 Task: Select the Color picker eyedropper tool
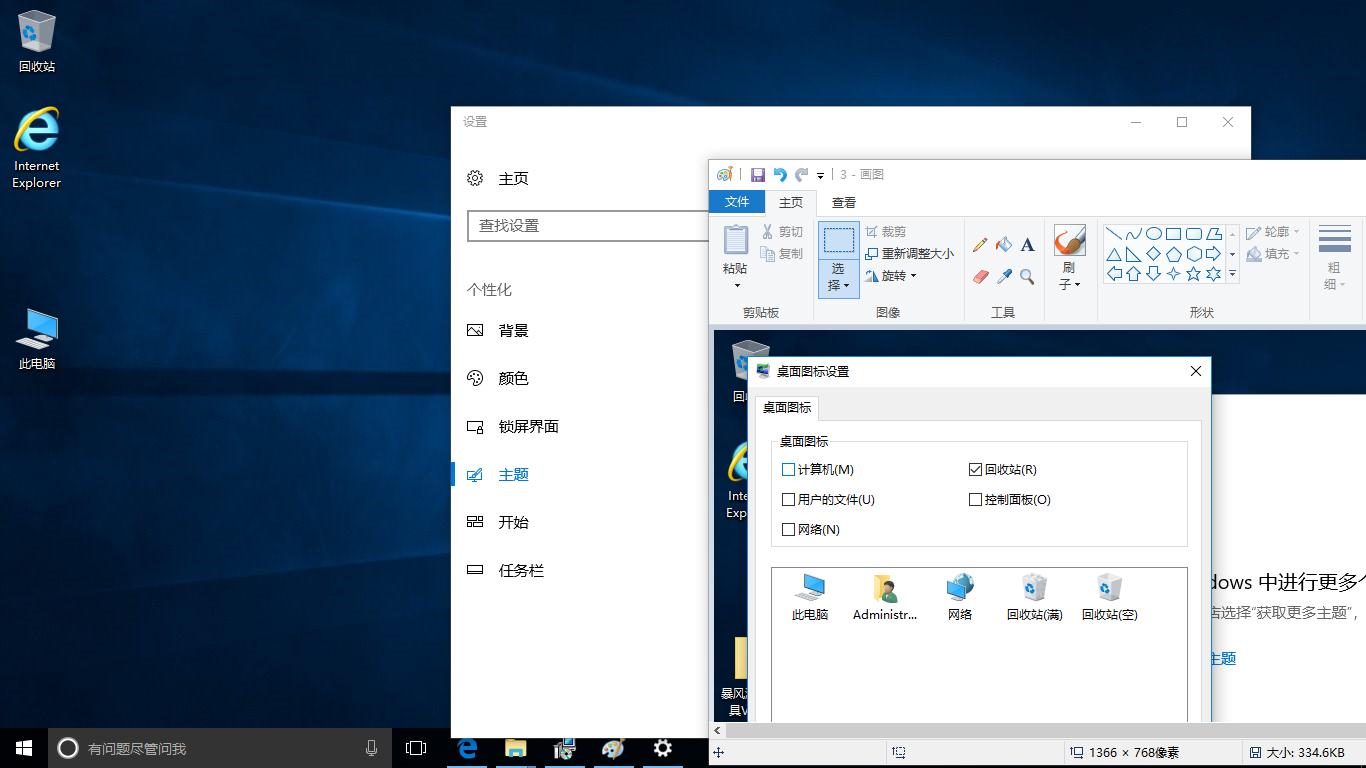pyautogui.click(x=1002, y=274)
